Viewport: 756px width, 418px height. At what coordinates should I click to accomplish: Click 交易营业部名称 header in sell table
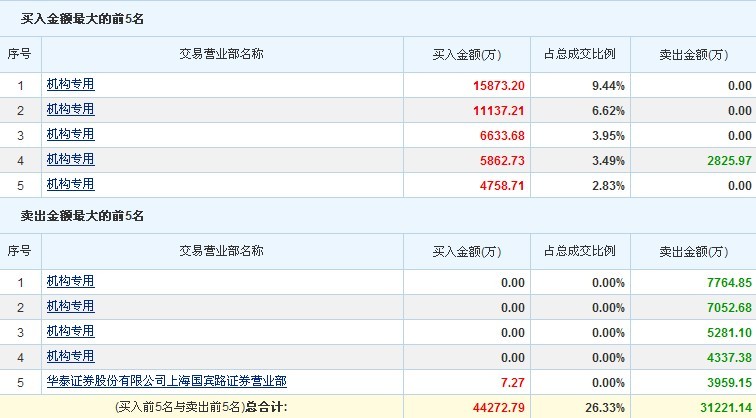point(221,251)
